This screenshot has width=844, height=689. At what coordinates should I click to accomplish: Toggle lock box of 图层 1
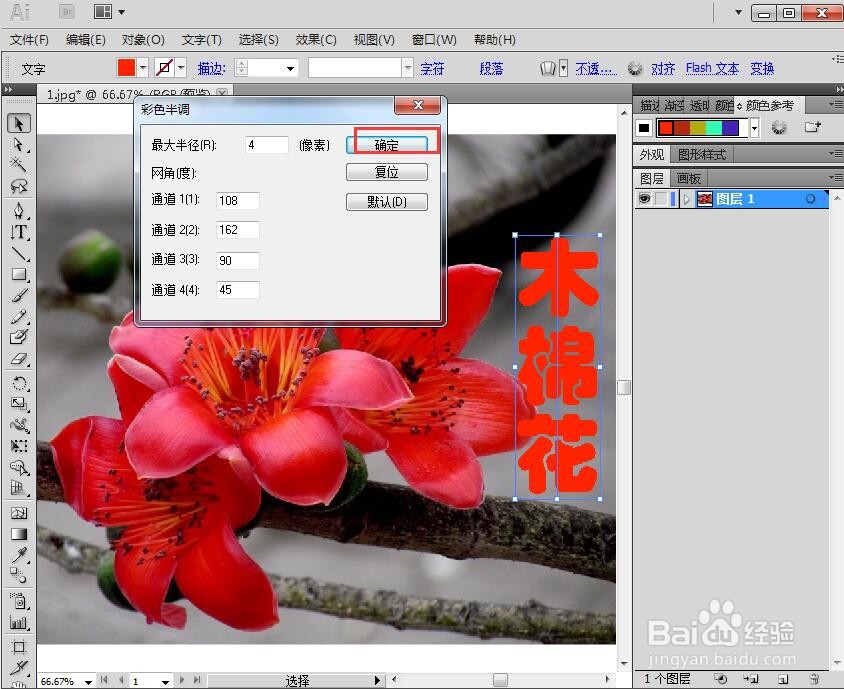click(661, 199)
